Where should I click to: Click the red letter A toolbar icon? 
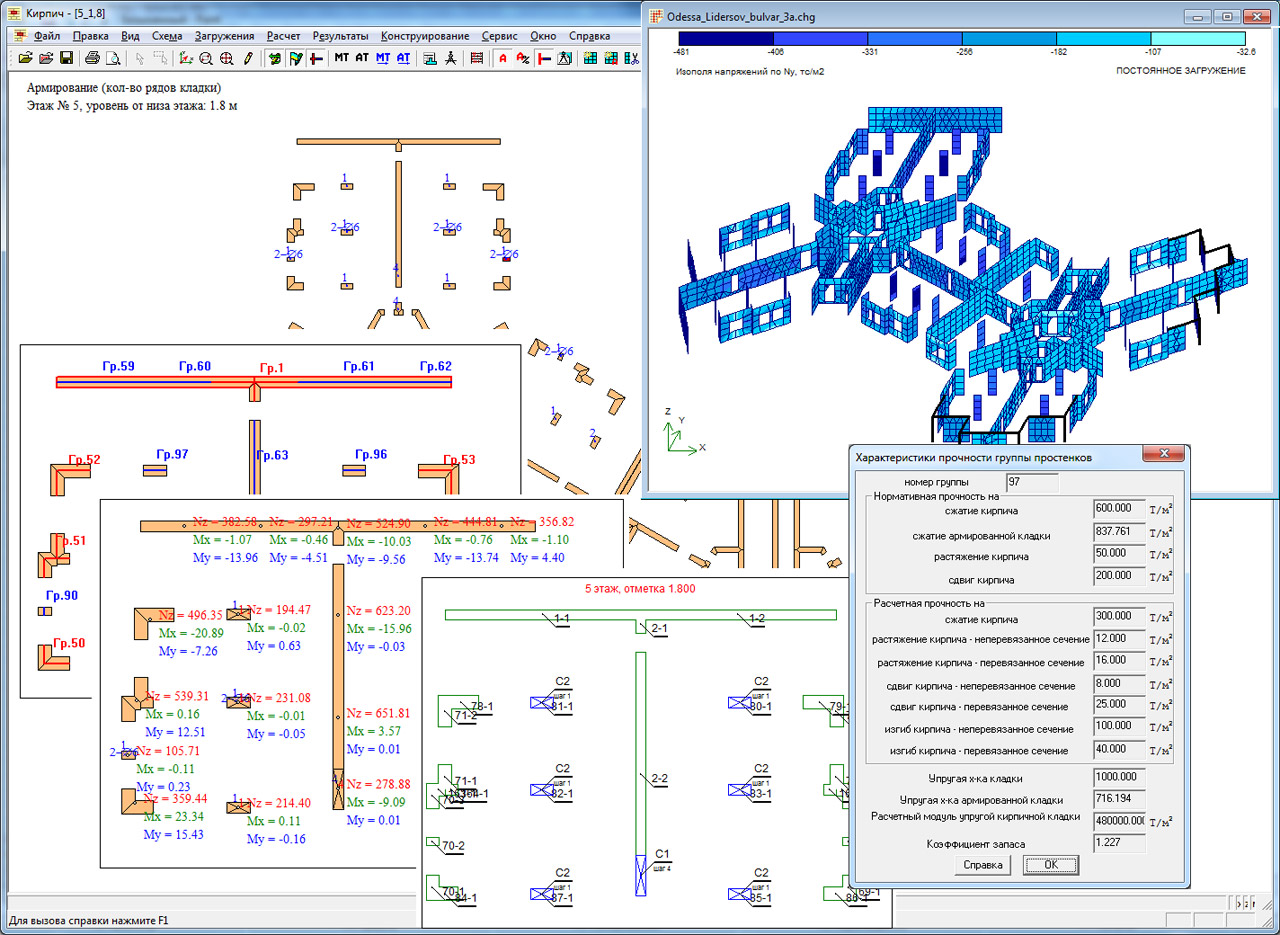502,58
